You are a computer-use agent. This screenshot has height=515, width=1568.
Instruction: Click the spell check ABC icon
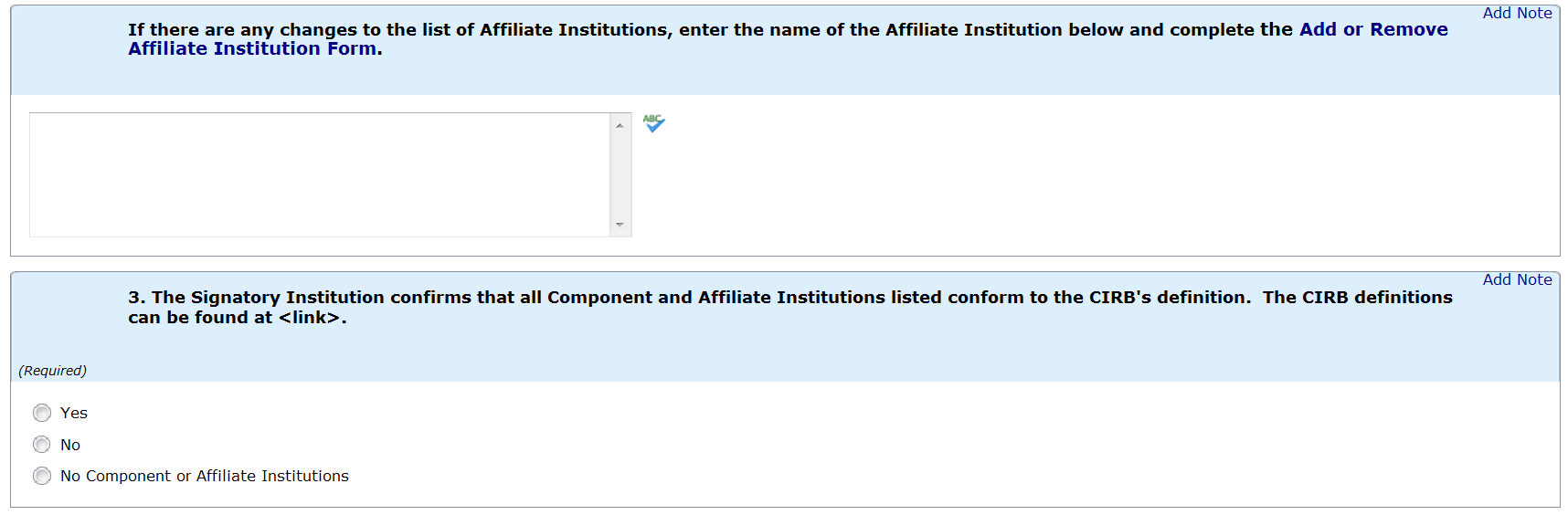[x=653, y=123]
